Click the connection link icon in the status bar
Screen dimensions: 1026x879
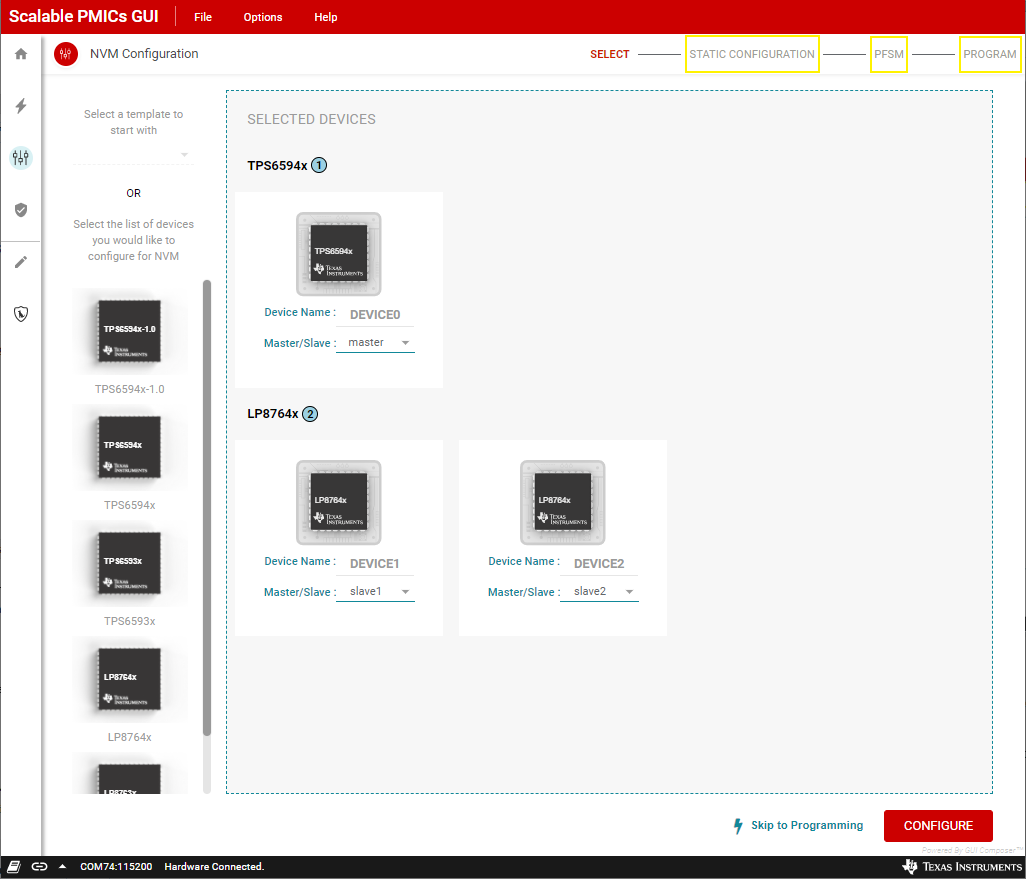coord(39,866)
